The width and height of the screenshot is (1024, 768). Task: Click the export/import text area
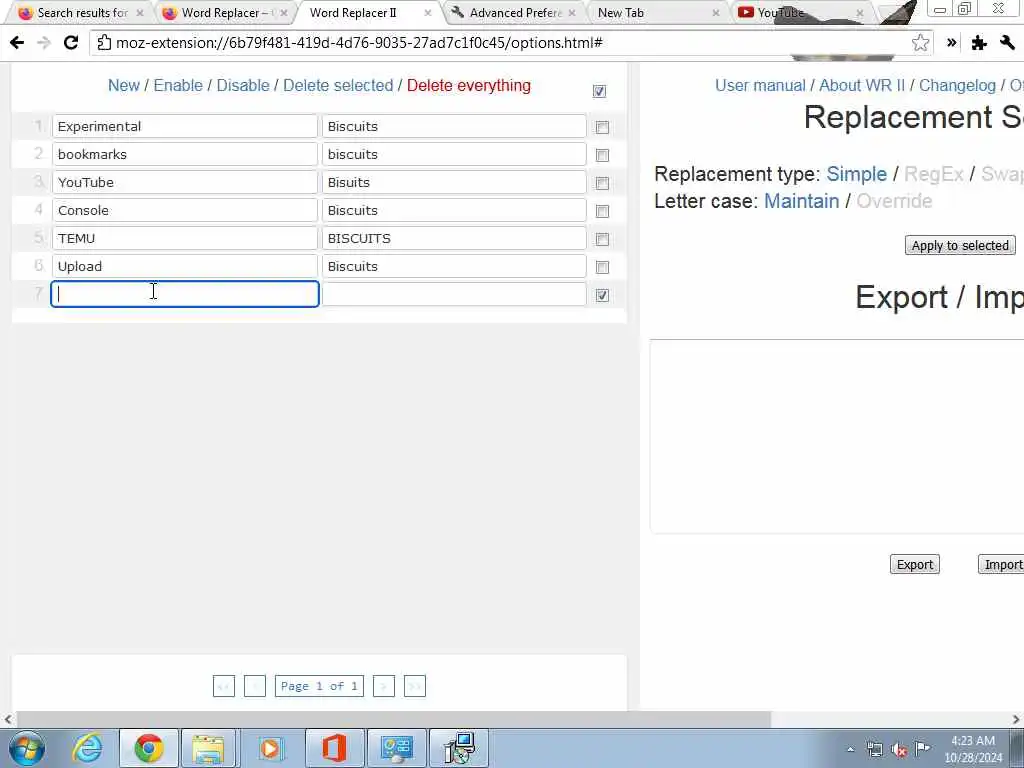(837, 436)
